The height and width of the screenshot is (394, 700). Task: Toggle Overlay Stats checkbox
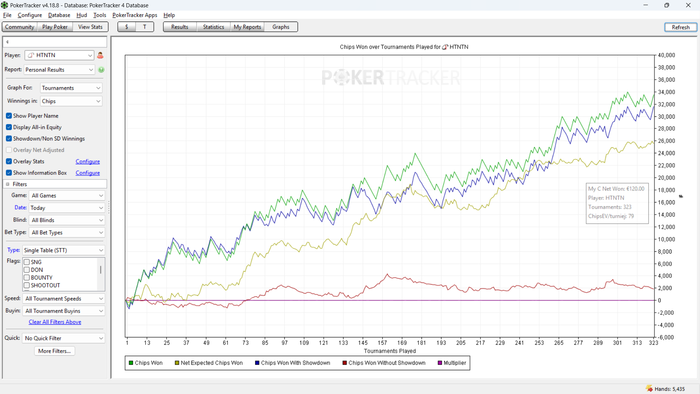(x=9, y=161)
